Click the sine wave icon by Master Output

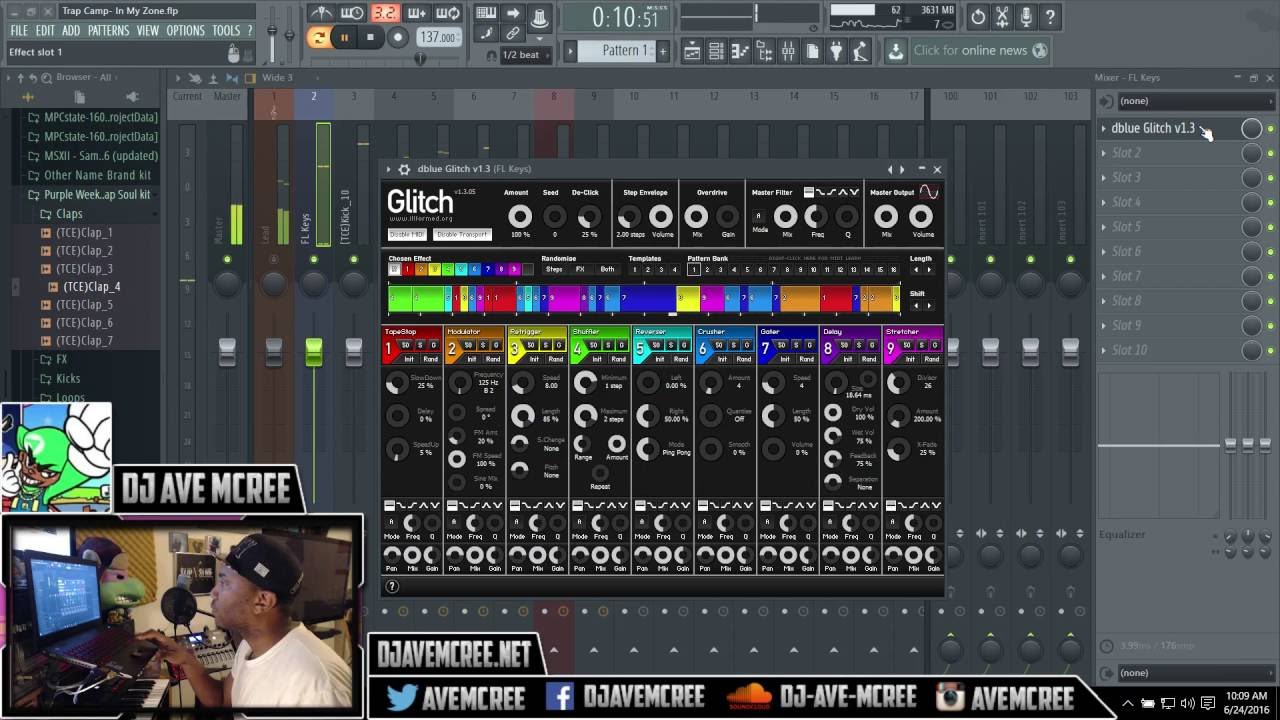pos(929,192)
